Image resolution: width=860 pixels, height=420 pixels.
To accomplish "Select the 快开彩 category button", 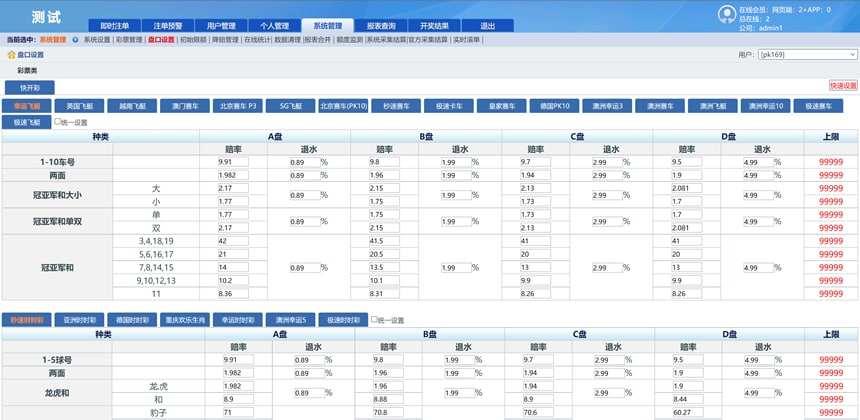I will coord(28,87).
